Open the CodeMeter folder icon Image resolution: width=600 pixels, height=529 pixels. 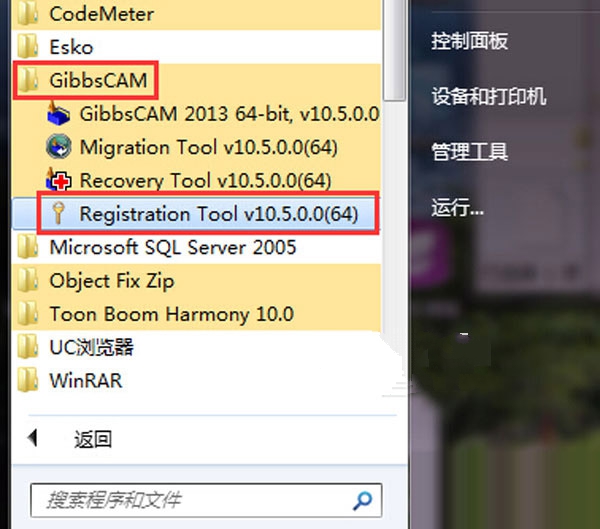click(x=28, y=14)
